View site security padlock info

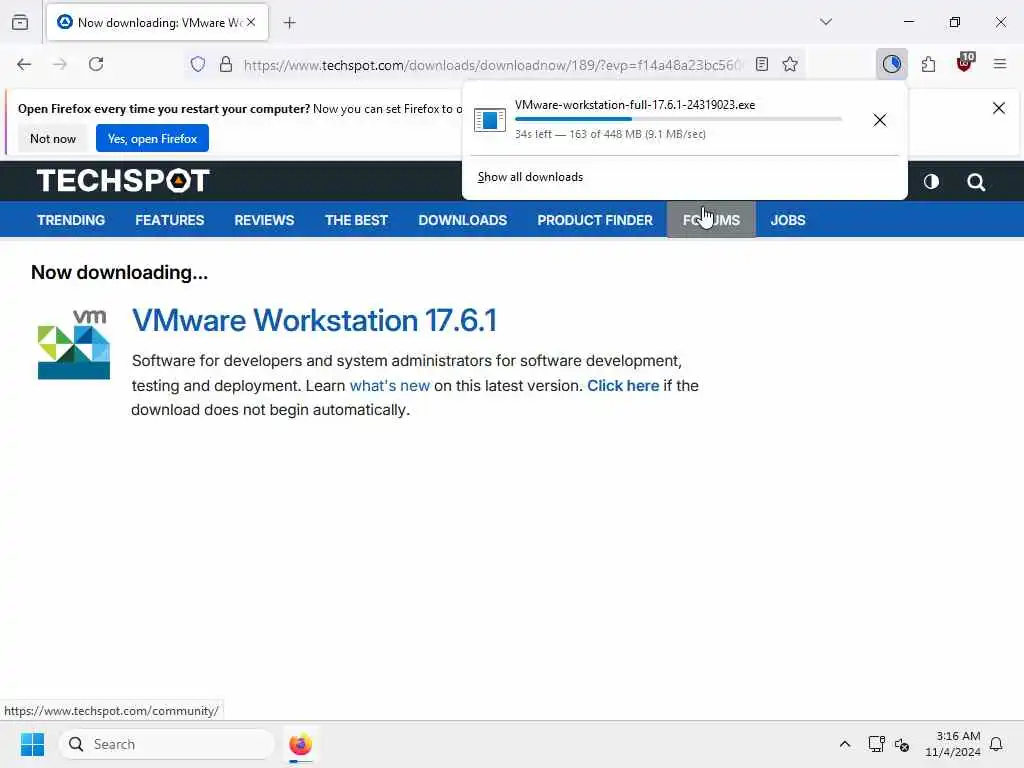[x=226, y=64]
